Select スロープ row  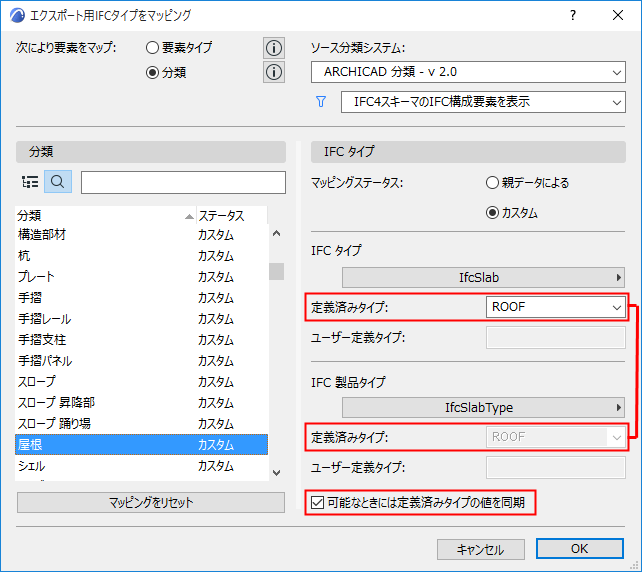pos(141,382)
